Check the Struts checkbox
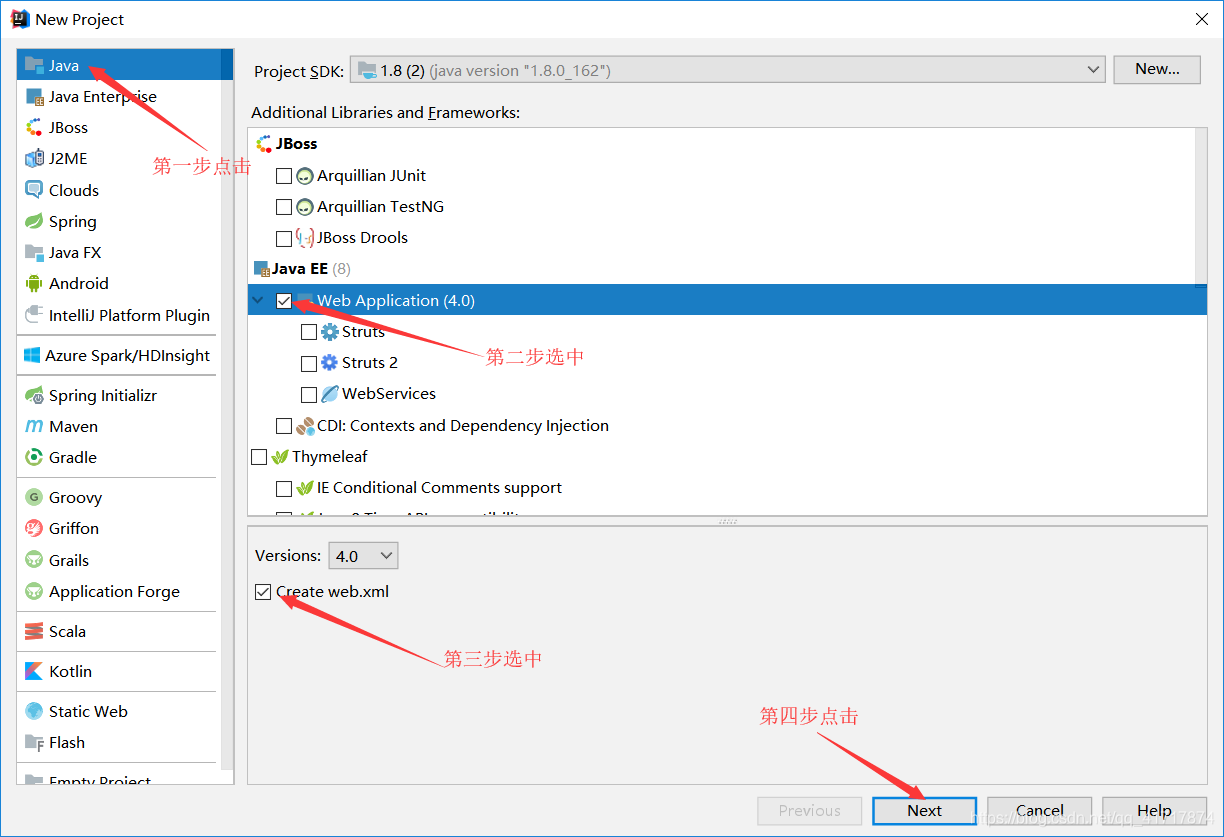The image size is (1224, 837). click(309, 332)
